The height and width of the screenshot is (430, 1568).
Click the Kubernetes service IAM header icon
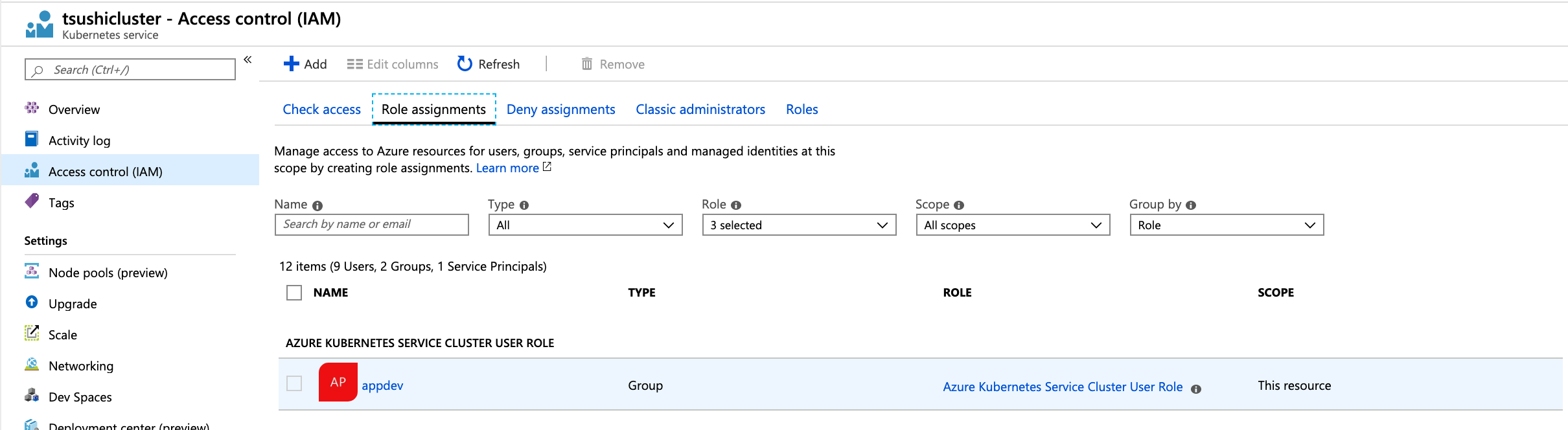[39, 24]
